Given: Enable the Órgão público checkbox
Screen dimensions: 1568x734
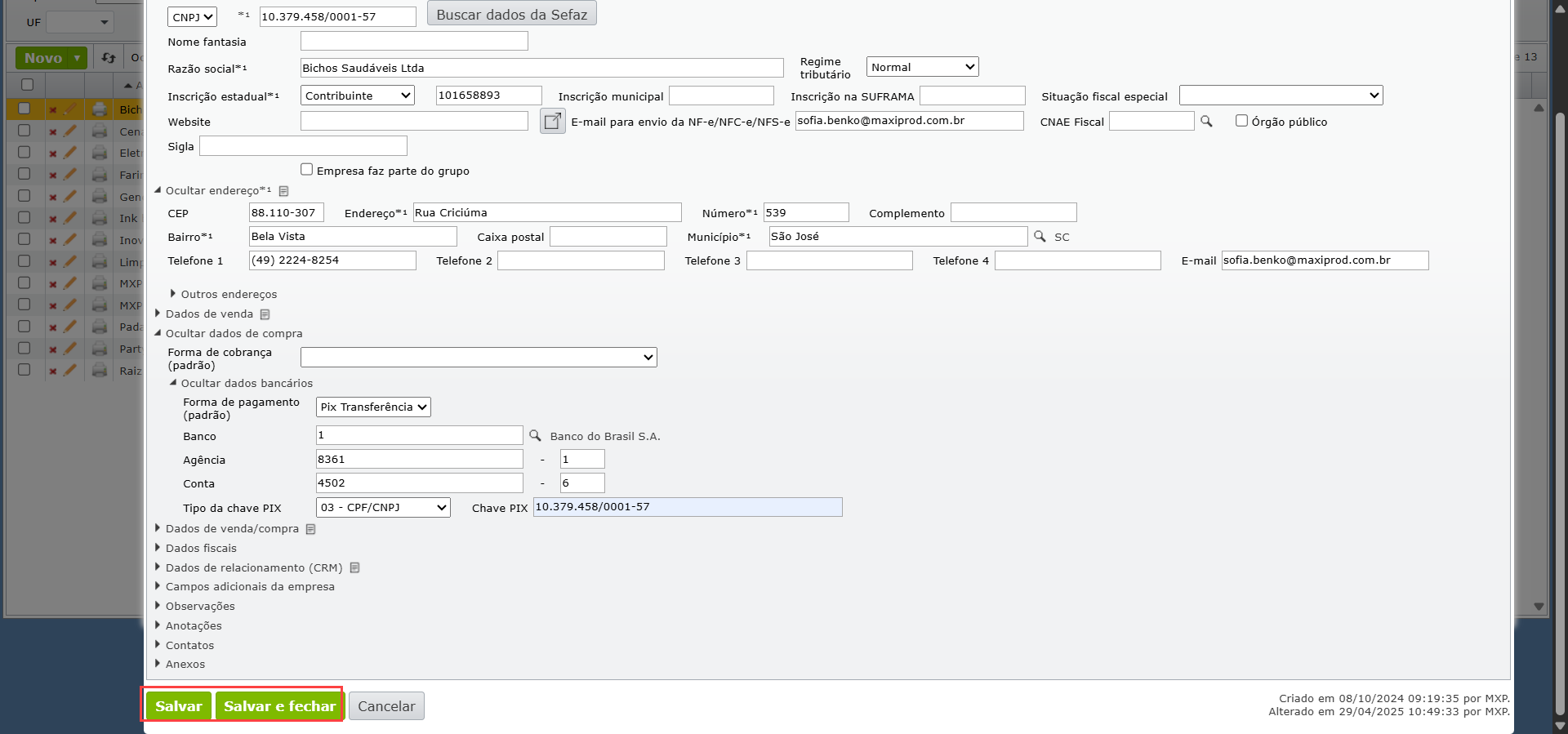Looking at the screenshot, I should coord(1241,121).
